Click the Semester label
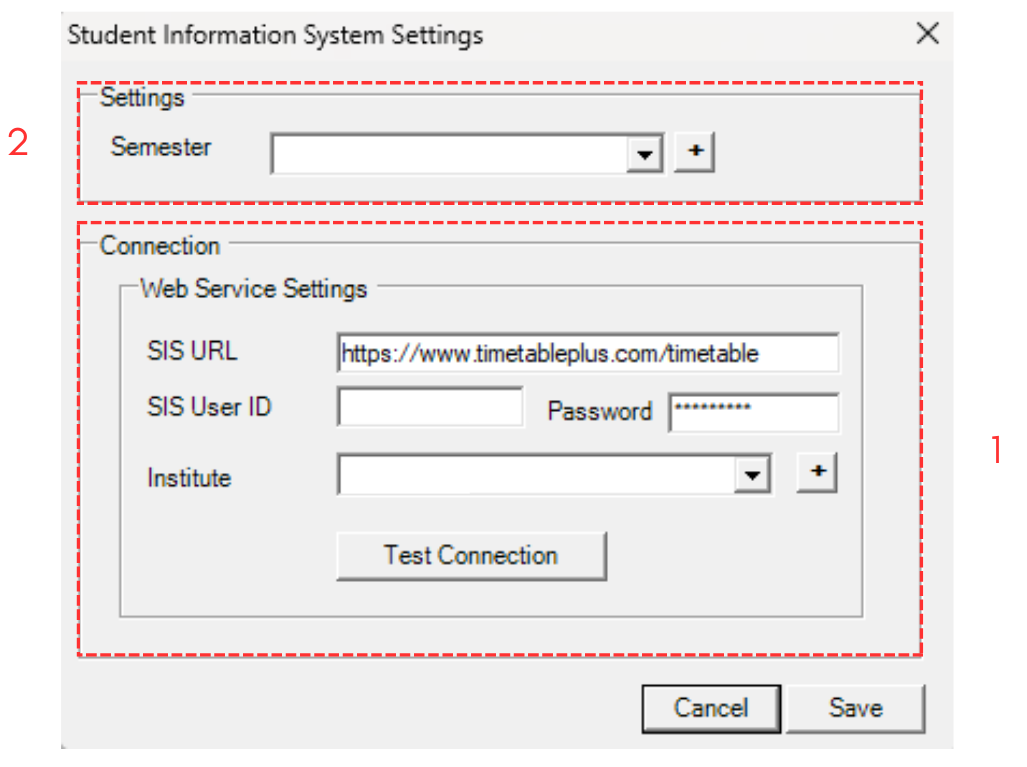Screen dimensions: 1027x767 tap(161, 147)
